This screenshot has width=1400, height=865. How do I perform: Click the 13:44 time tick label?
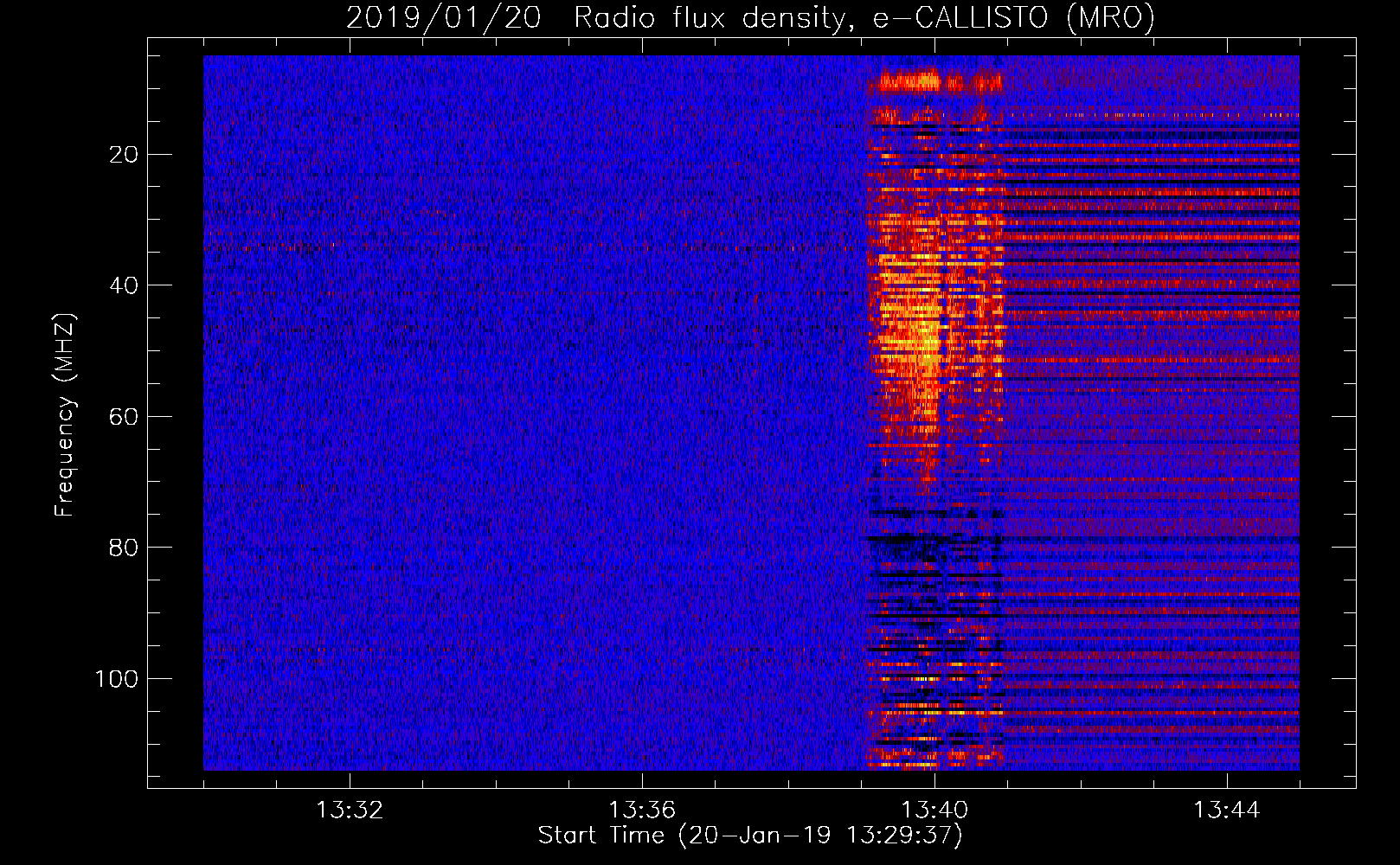pos(1227,811)
